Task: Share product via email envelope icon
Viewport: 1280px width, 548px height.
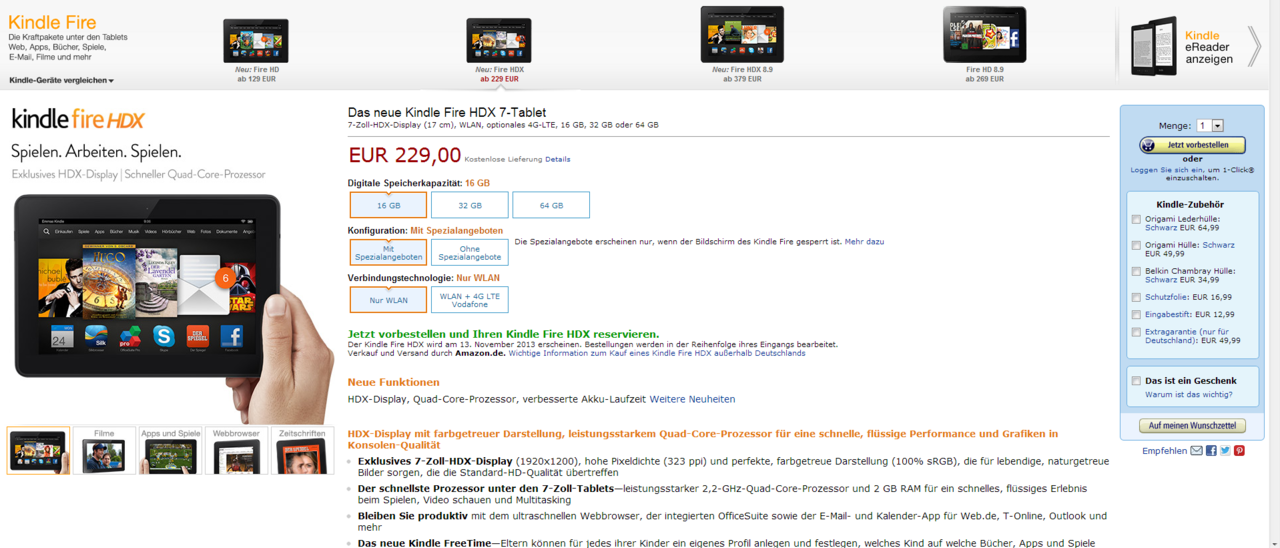Action: pyautogui.click(x=1196, y=451)
